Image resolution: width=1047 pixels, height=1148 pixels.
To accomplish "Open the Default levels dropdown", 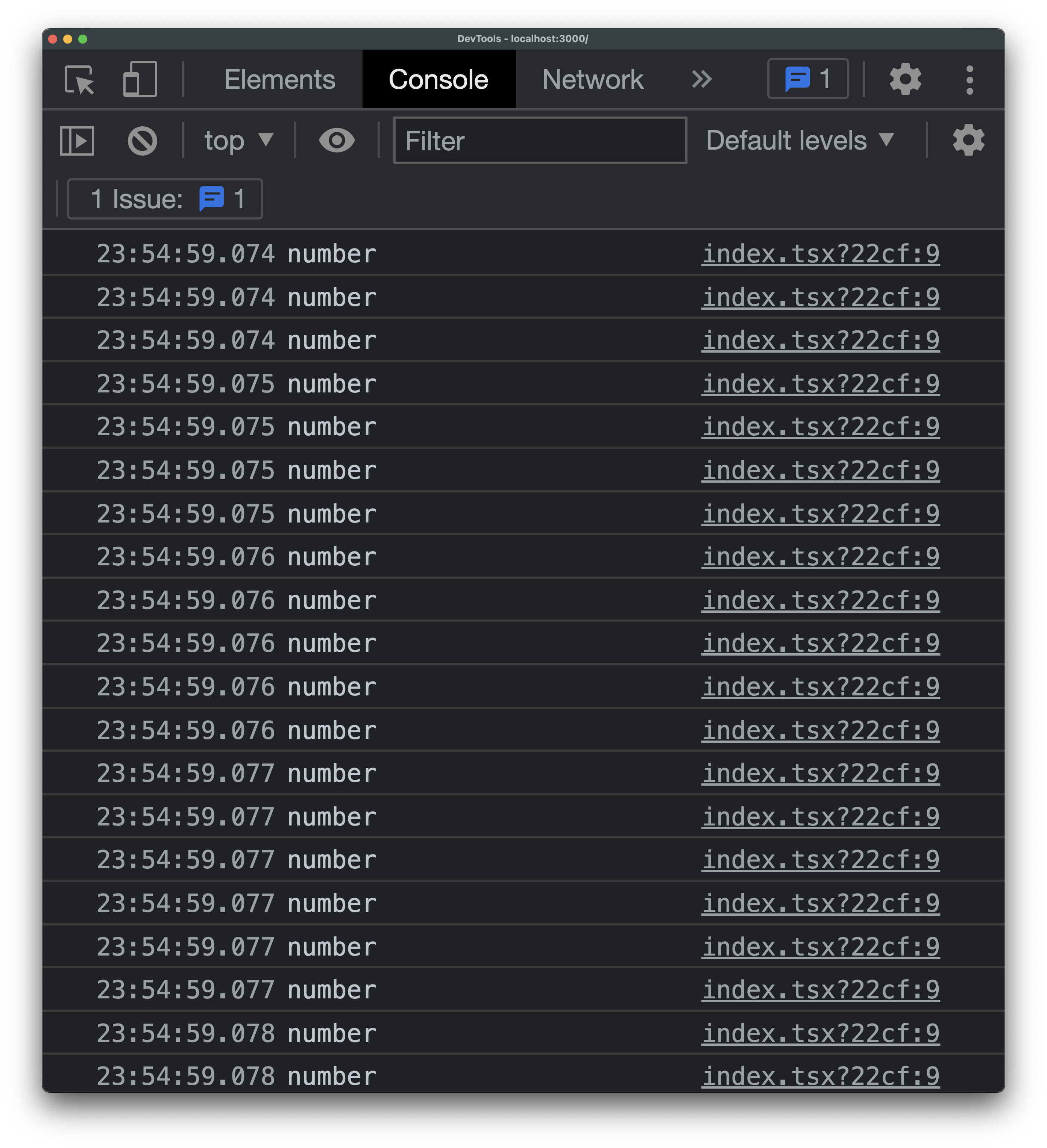I will pos(800,141).
